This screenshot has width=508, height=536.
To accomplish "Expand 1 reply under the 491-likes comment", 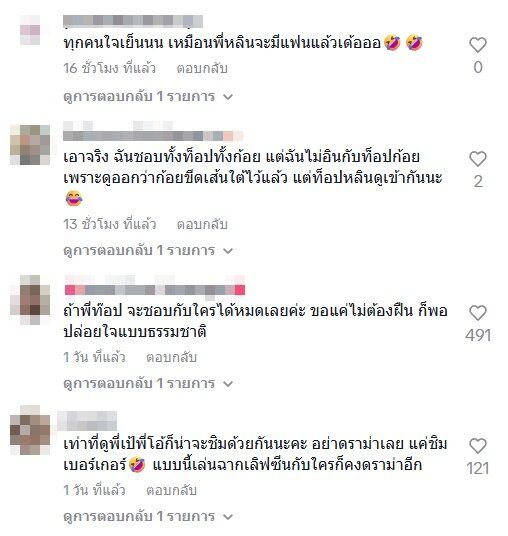I will 148,384.
